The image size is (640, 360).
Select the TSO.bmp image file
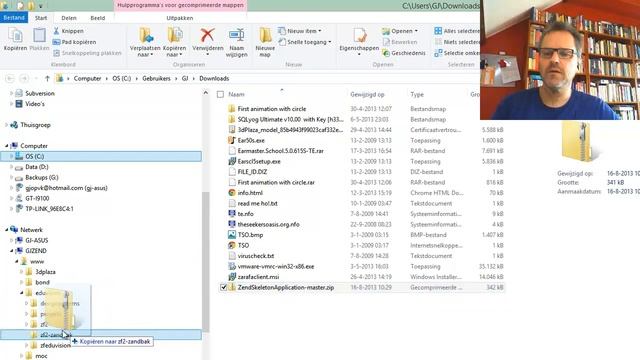pyautogui.click(x=250, y=235)
